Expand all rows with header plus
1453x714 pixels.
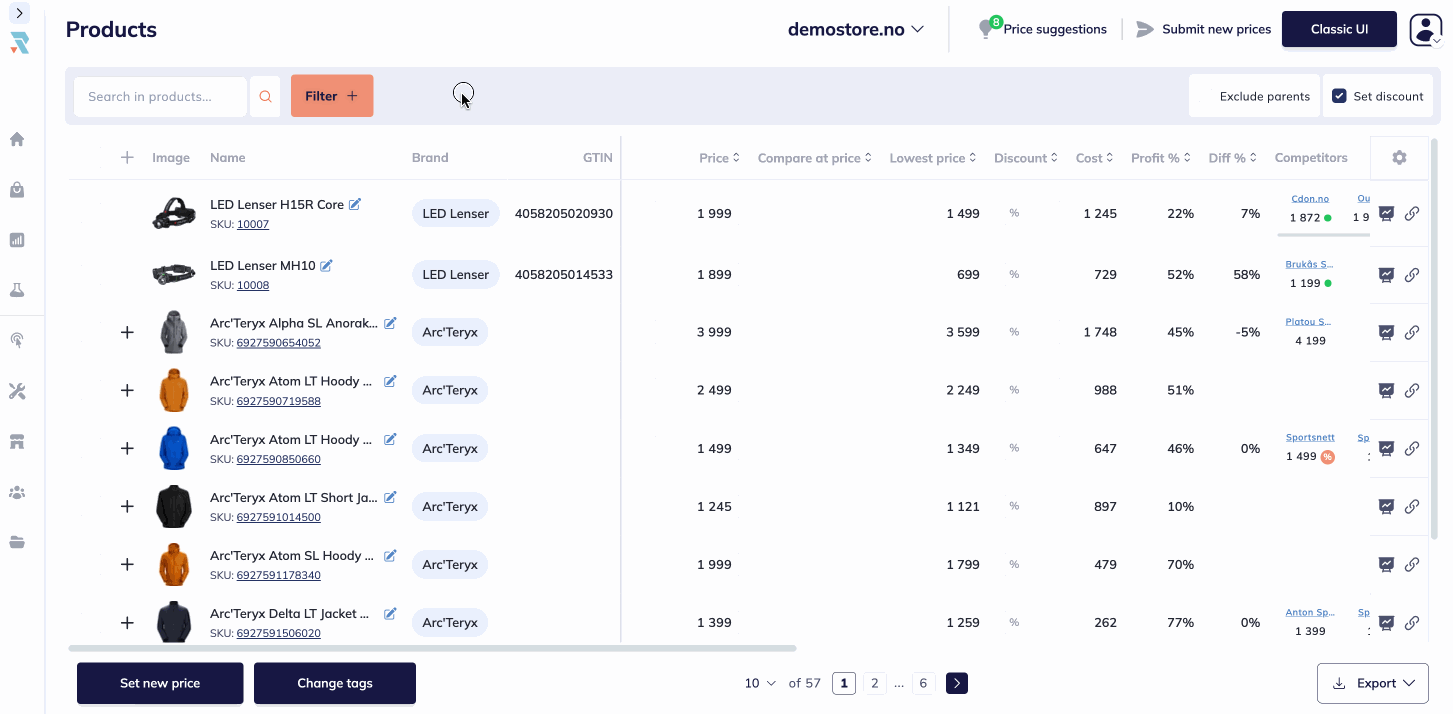pos(127,157)
